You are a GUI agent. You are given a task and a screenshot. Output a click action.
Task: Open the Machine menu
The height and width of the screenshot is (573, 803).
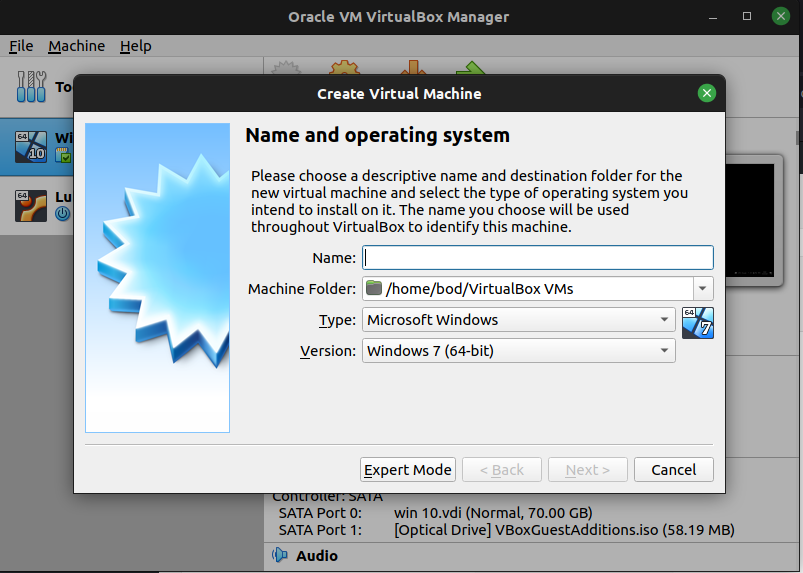coord(76,46)
